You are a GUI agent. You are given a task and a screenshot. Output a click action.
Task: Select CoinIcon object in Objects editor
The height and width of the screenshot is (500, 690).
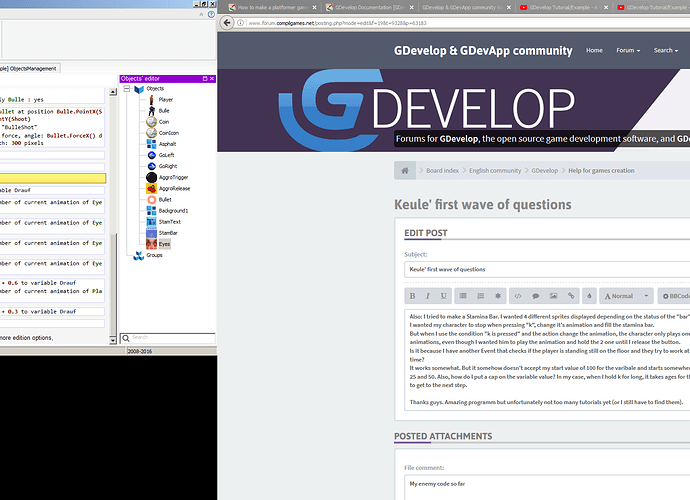(169, 133)
